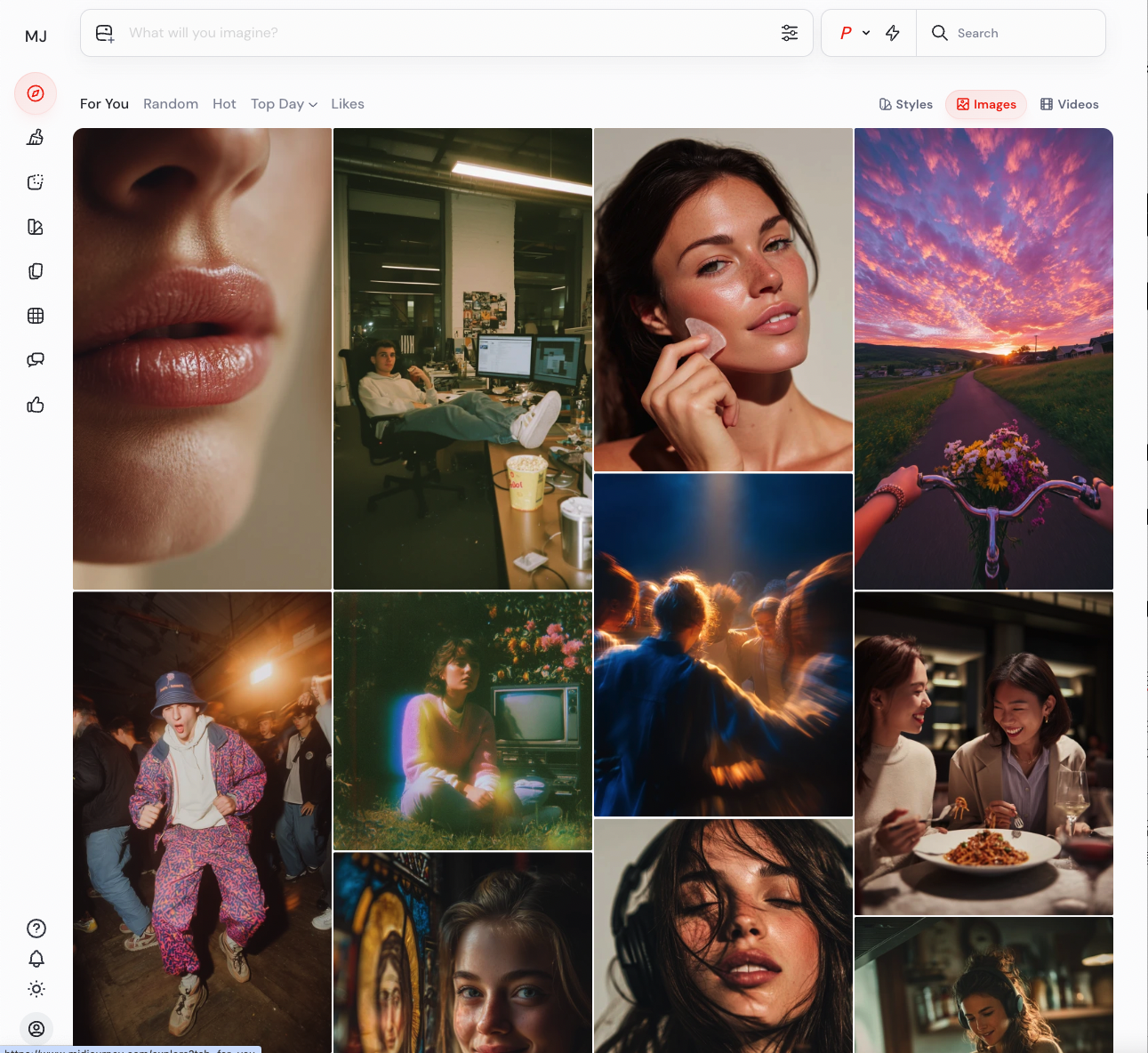Open the account profile icon
Screen dimensions: 1148x1053
[36, 1028]
